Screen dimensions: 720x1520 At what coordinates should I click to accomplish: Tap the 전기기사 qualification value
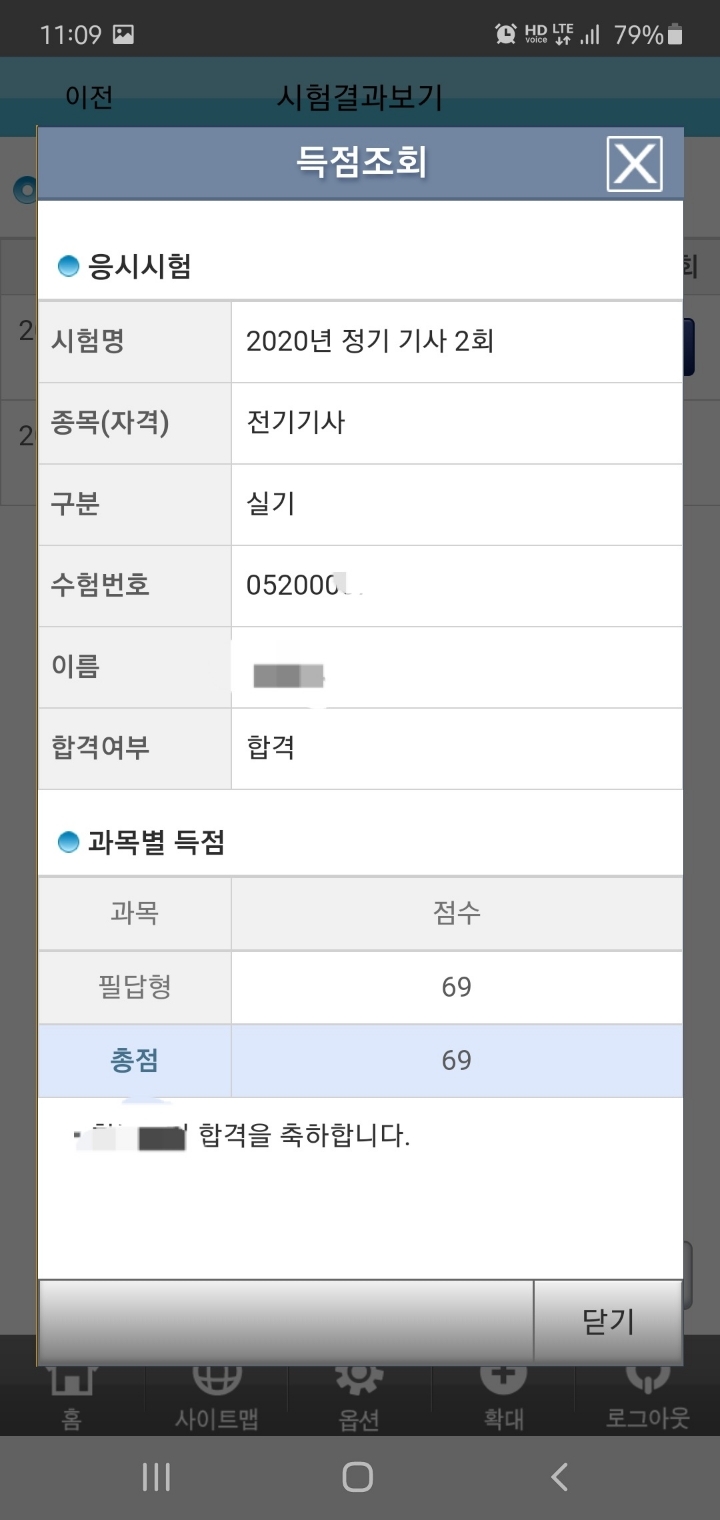[296, 423]
